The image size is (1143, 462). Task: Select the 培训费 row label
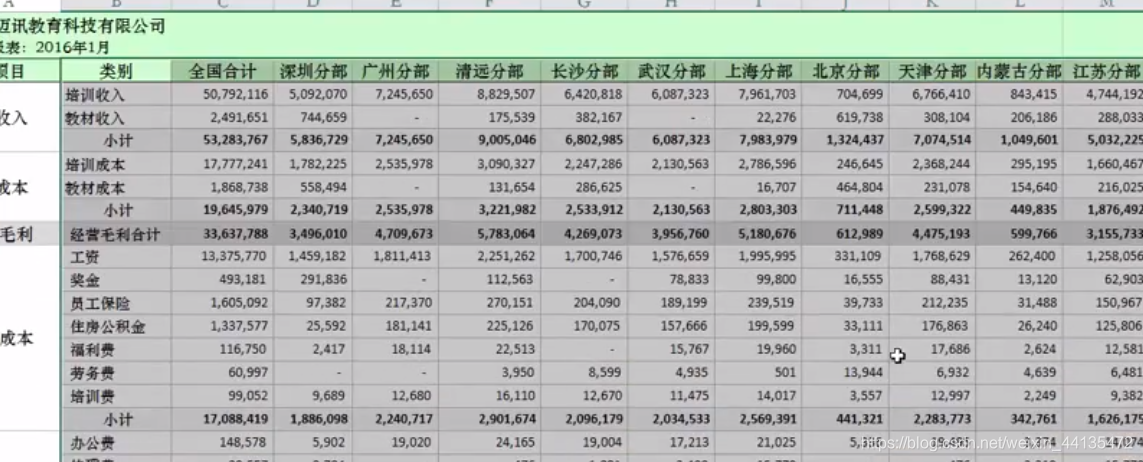117,397
